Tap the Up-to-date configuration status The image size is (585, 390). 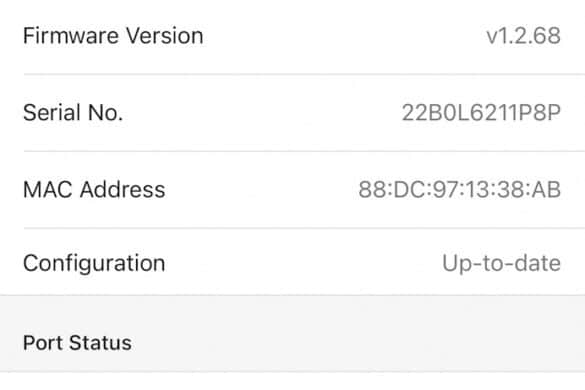coord(501,263)
